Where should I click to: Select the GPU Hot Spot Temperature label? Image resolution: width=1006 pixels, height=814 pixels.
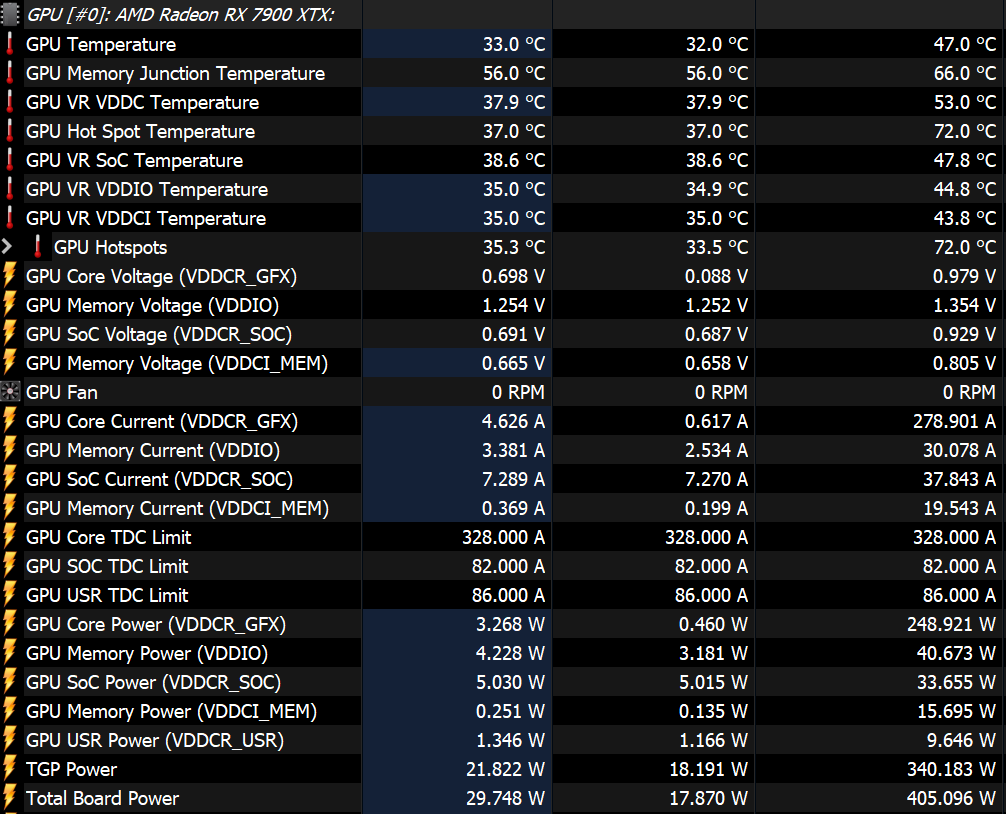click(141, 131)
